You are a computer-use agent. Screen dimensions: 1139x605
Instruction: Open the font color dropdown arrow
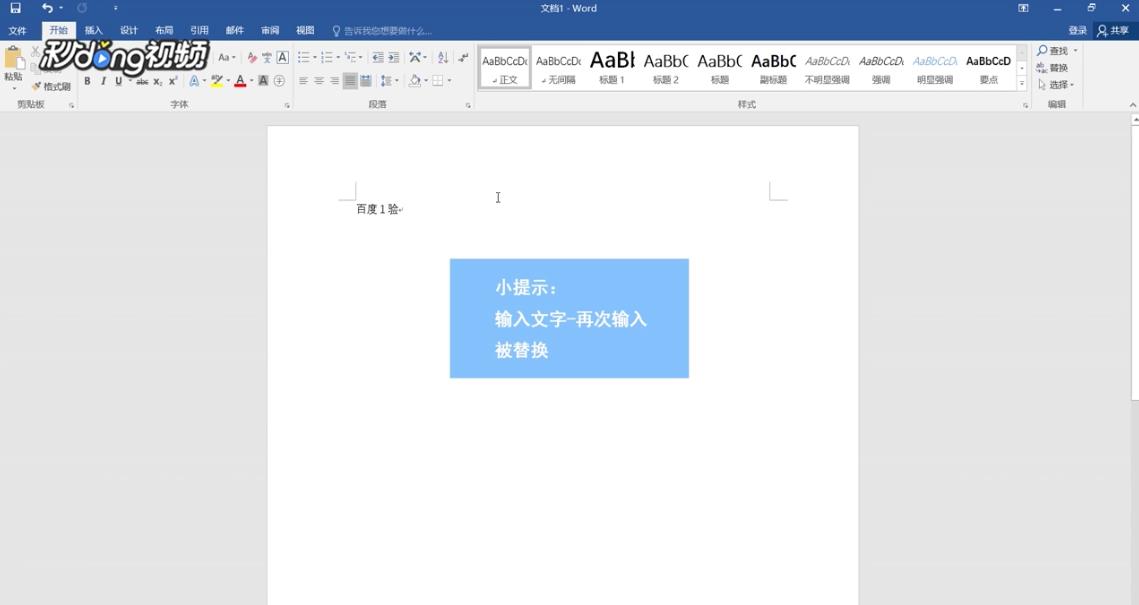(250, 80)
